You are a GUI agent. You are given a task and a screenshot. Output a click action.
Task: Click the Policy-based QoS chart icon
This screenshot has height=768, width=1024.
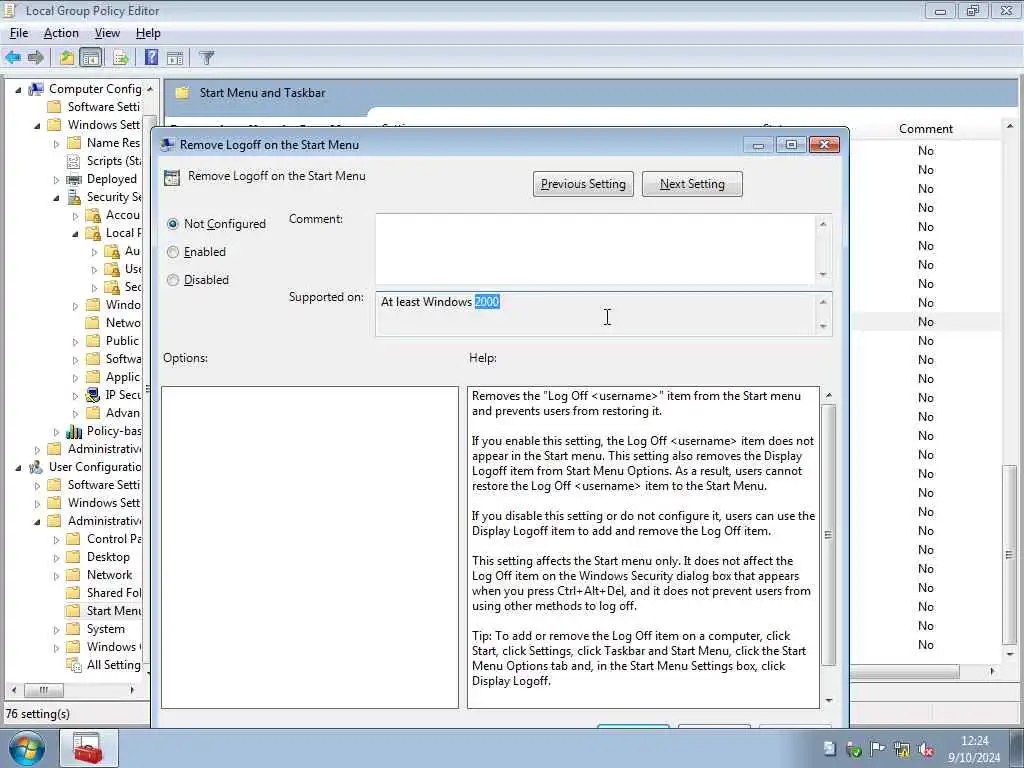coord(74,431)
